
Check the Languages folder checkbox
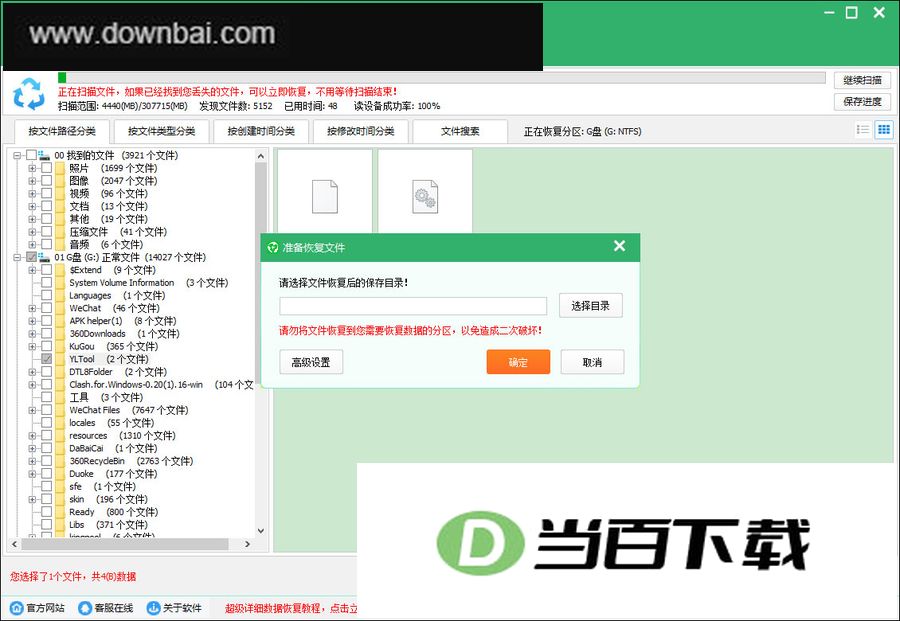pyautogui.click(x=46, y=296)
